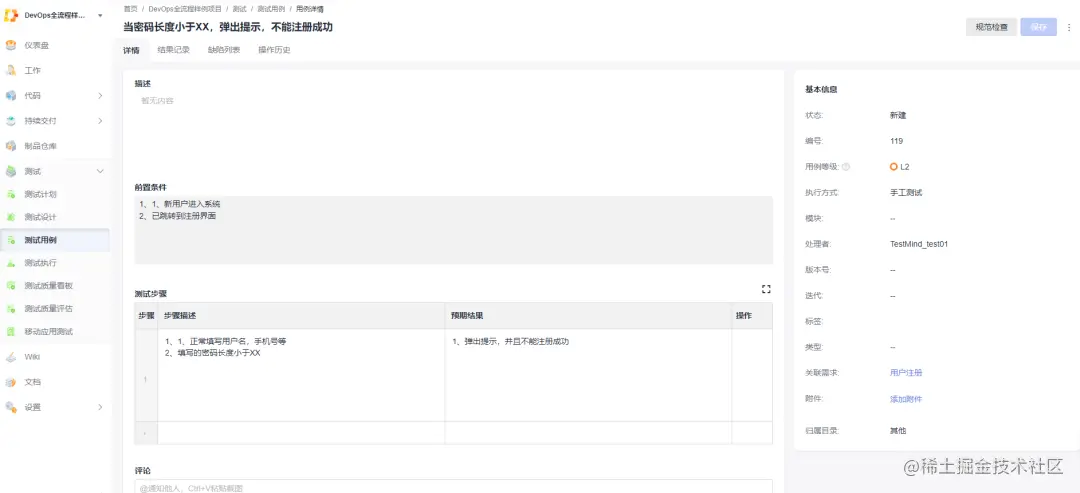Viewport: 1080px width, 493px height.
Task: Click the test case title text
Action: pos(228,27)
